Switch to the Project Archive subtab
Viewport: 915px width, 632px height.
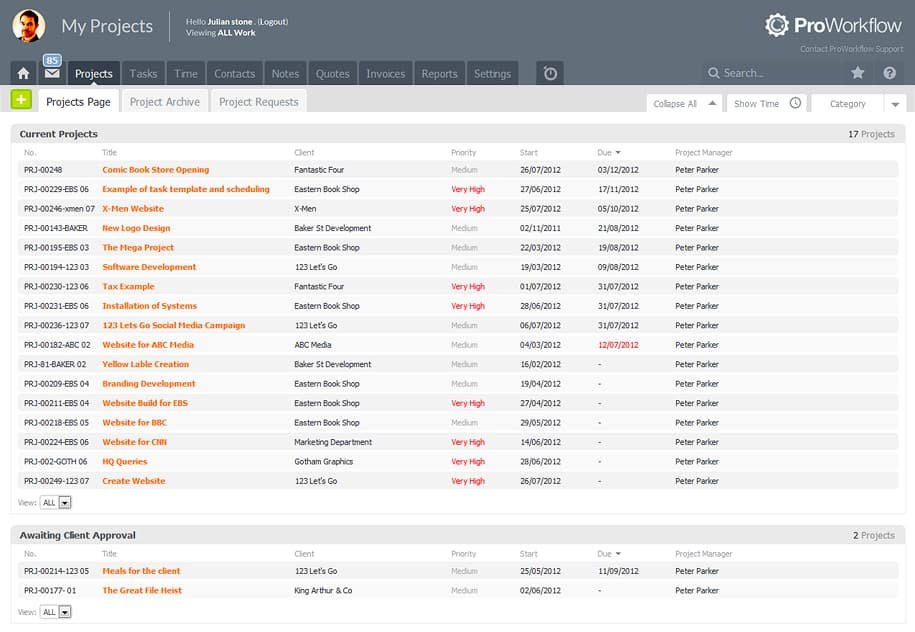(165, 102)
